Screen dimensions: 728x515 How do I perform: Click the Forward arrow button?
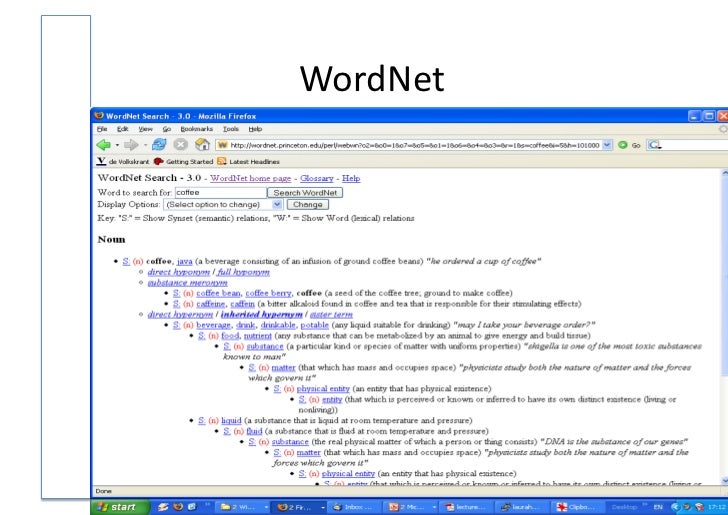(x=131, y=145)
